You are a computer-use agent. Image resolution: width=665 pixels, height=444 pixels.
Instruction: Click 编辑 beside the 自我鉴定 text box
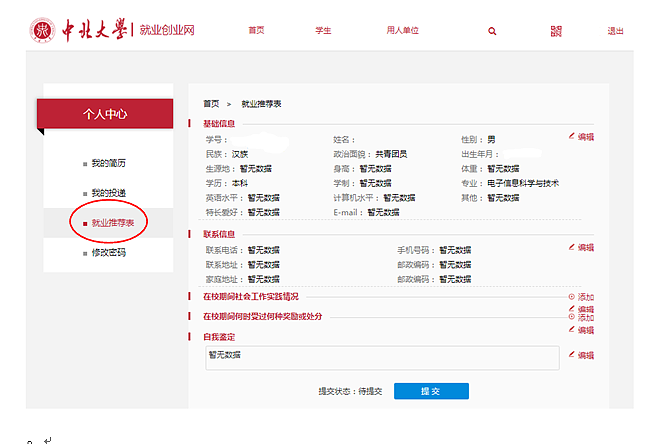[581, 355]
